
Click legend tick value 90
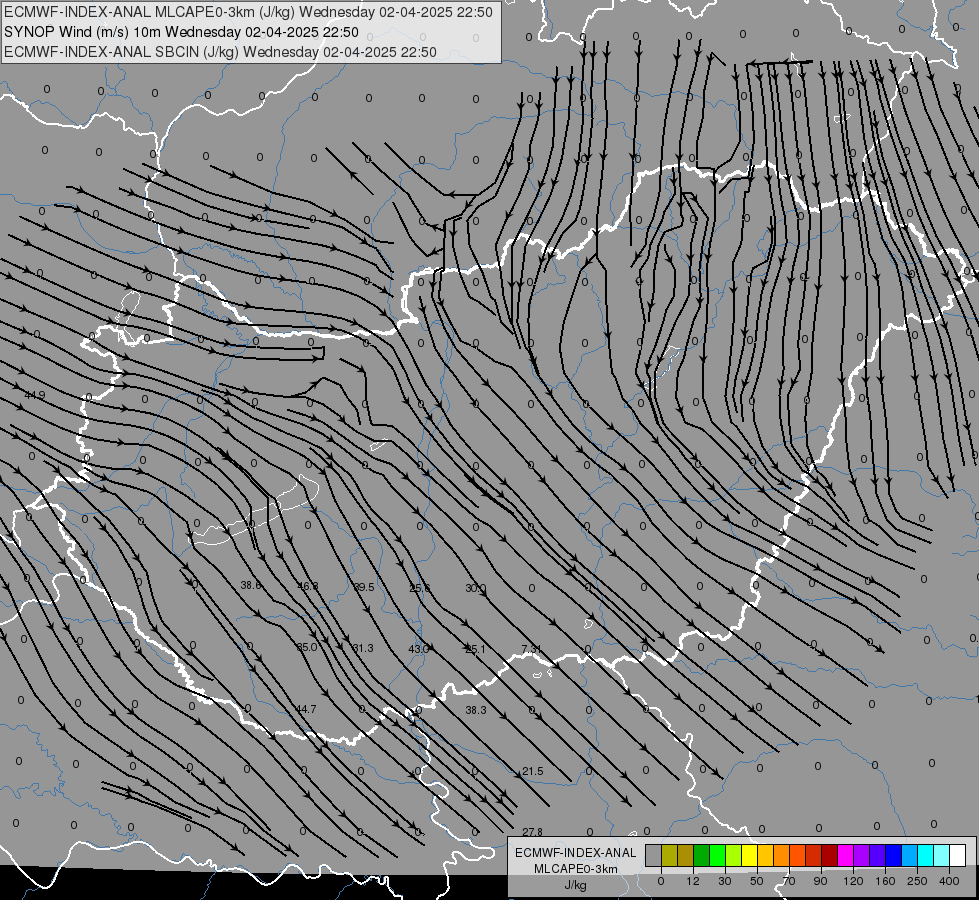point(820,881)
